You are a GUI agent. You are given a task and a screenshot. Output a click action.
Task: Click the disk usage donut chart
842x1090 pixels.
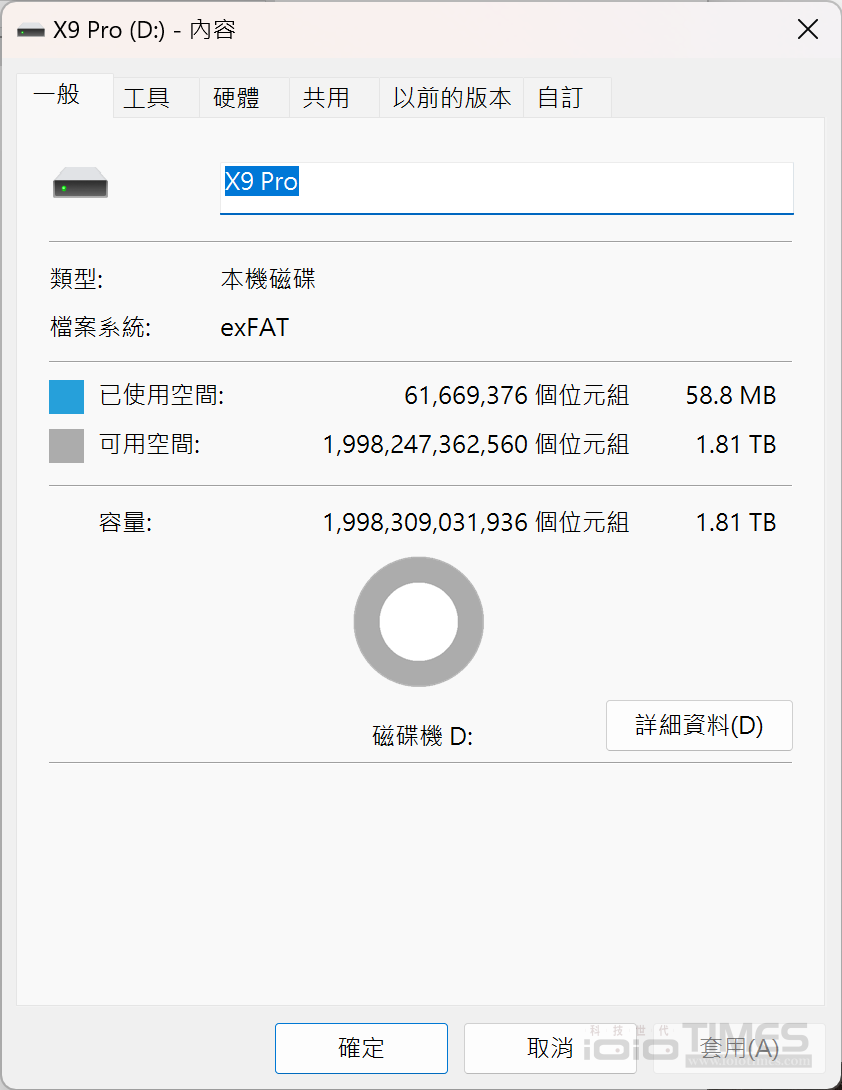pos(419,622)
